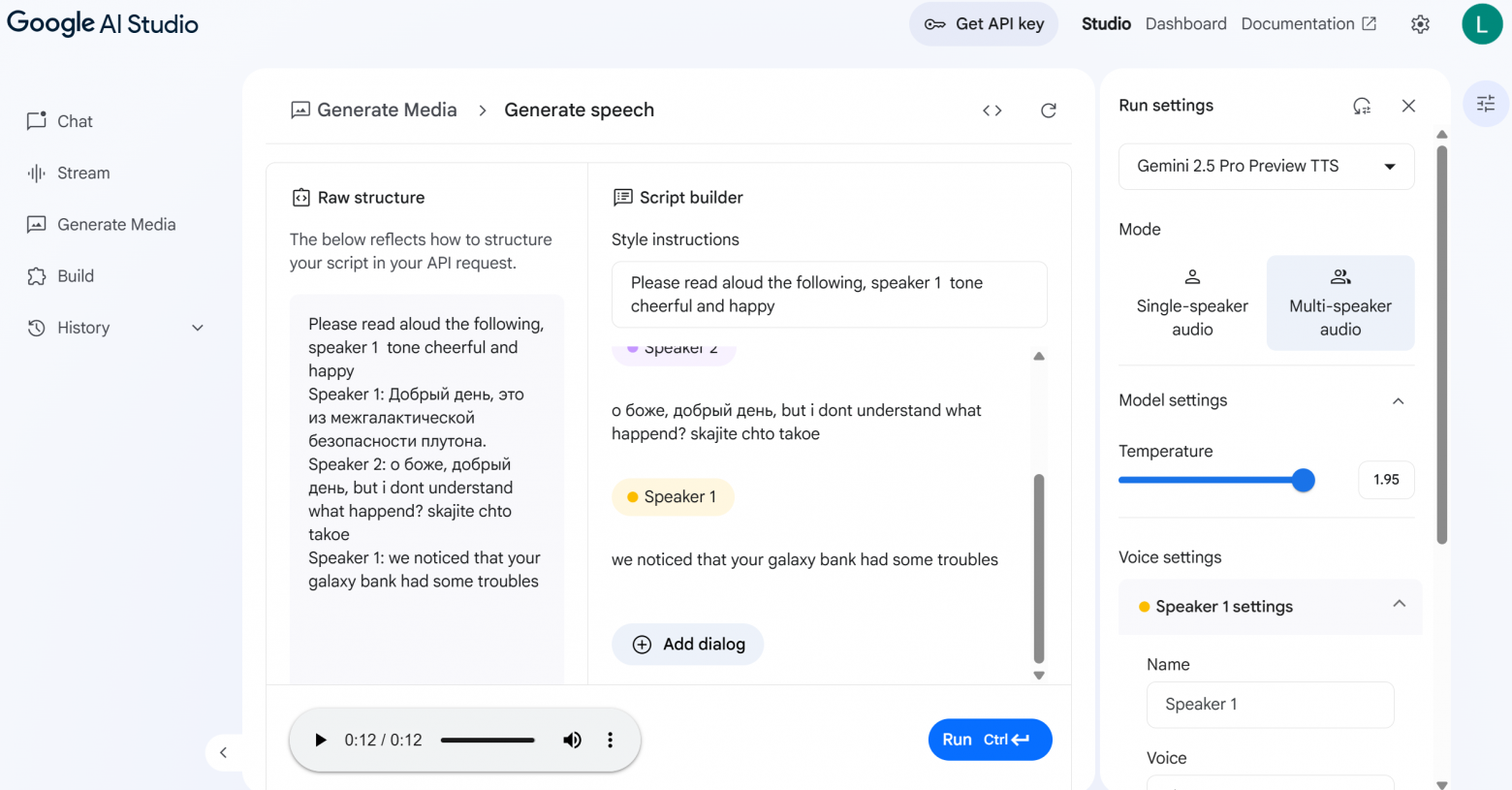Mute playback with the volume icon
Viewport: 1512px width, 790px height.
(x=572, y=740)
